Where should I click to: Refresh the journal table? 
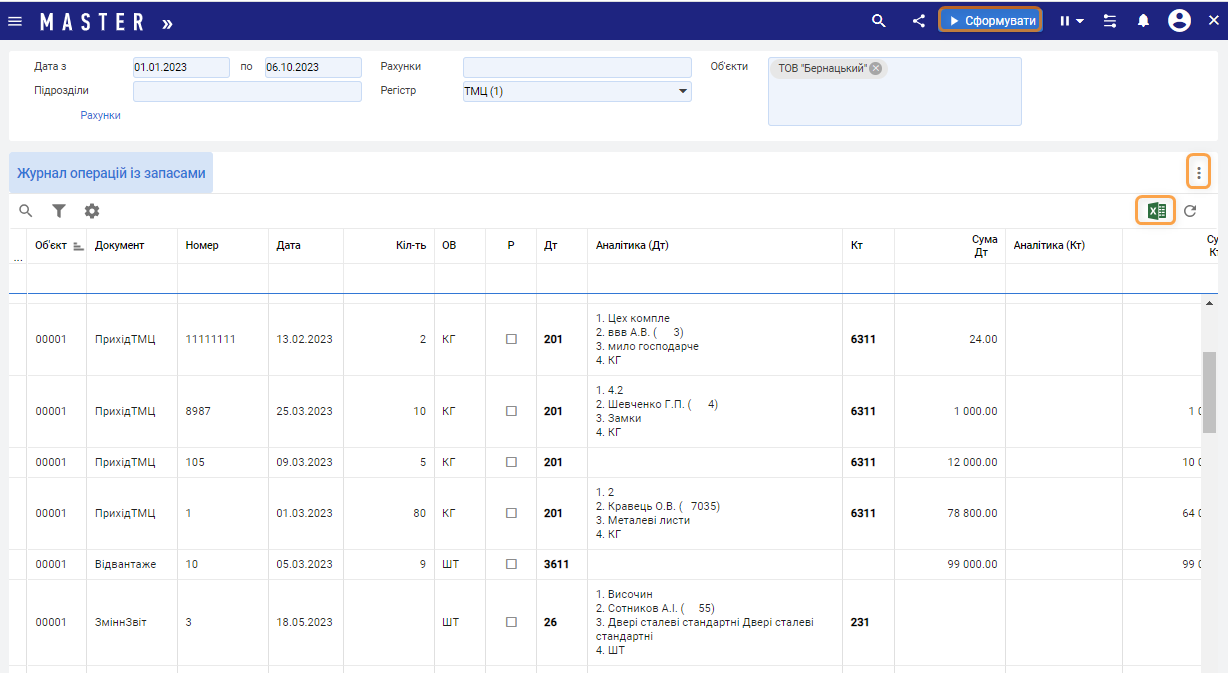[x=1190, y=211]
